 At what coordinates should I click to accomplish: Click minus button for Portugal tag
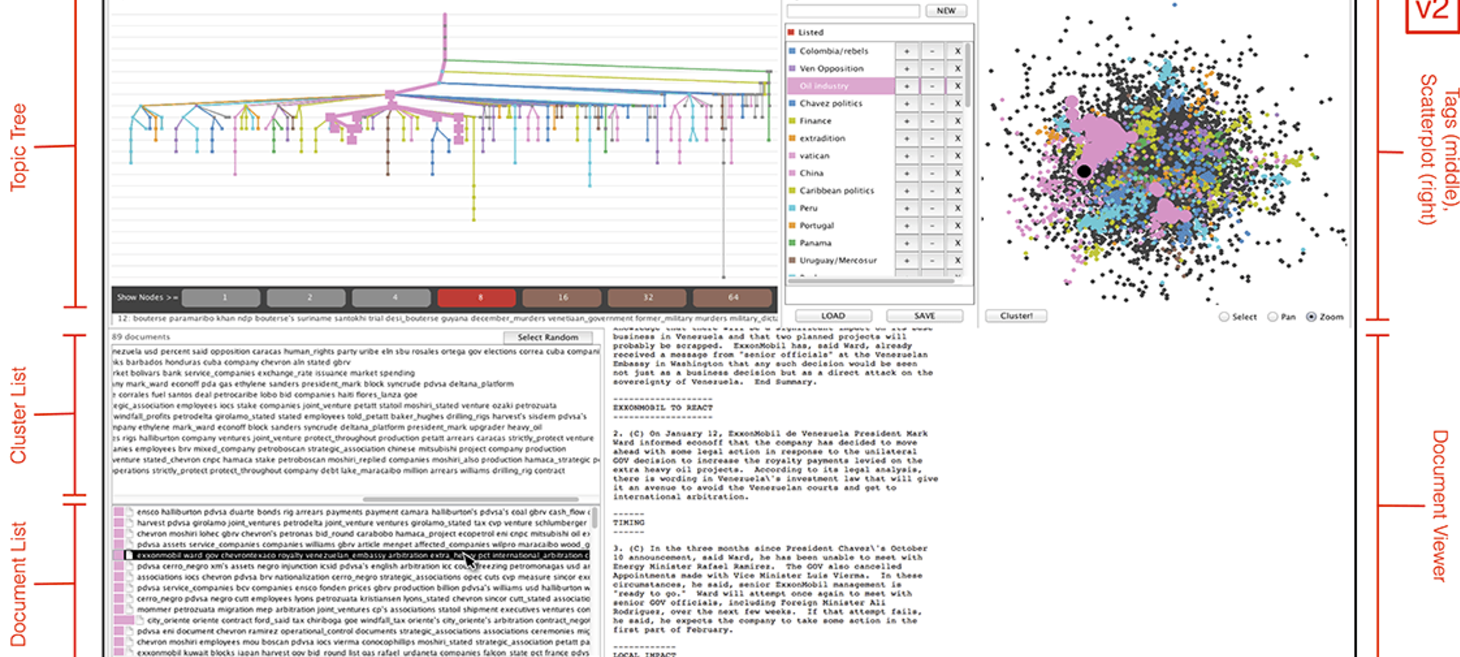pos(931,225)
